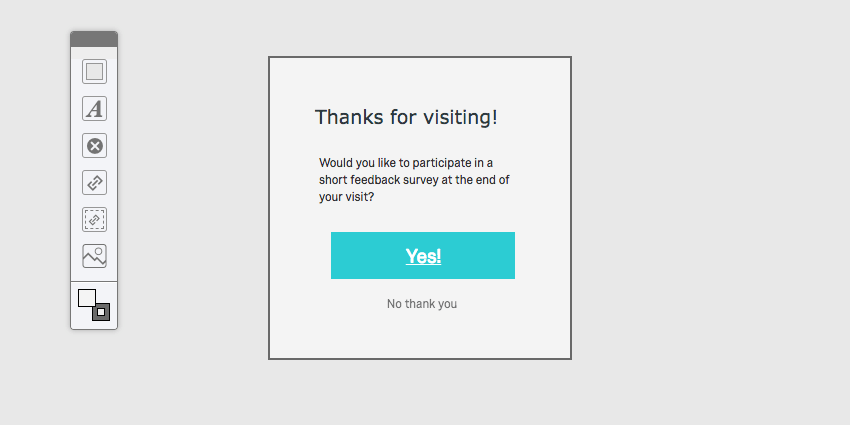Pick the dashed link area tool
Screen dimensions: 850x425
[94, 219]
